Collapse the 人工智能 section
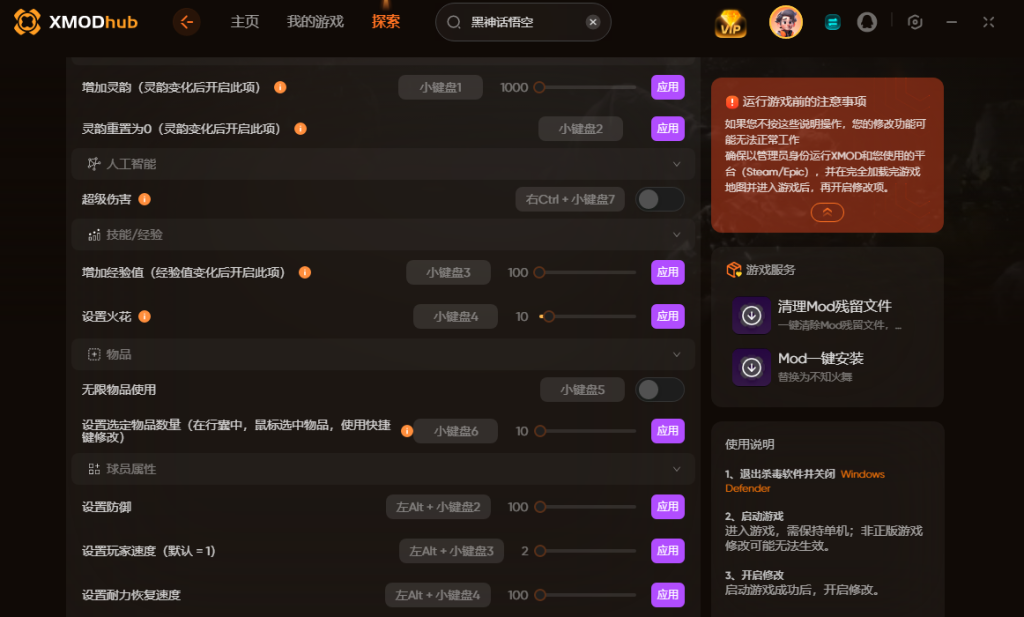The height and width of the screenshot is (617, 1024). point(677,164)
